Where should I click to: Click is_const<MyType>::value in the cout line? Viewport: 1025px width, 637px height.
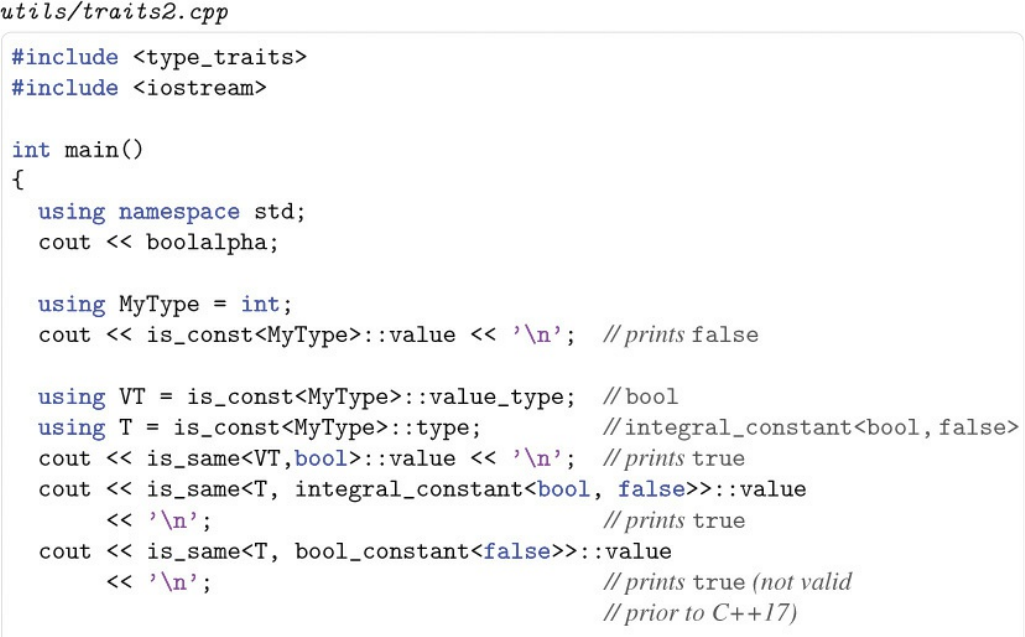coord(301,335)
